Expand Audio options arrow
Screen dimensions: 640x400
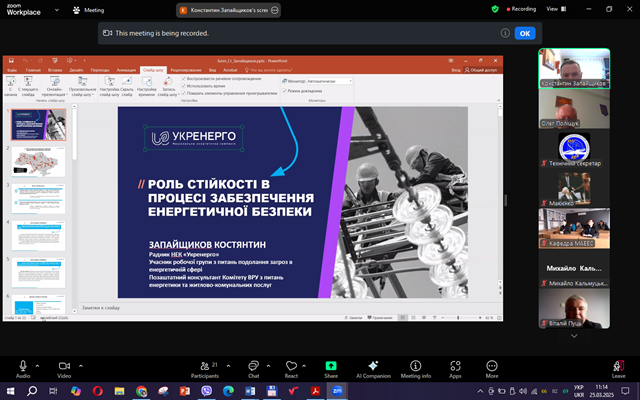tap(37, 366)
